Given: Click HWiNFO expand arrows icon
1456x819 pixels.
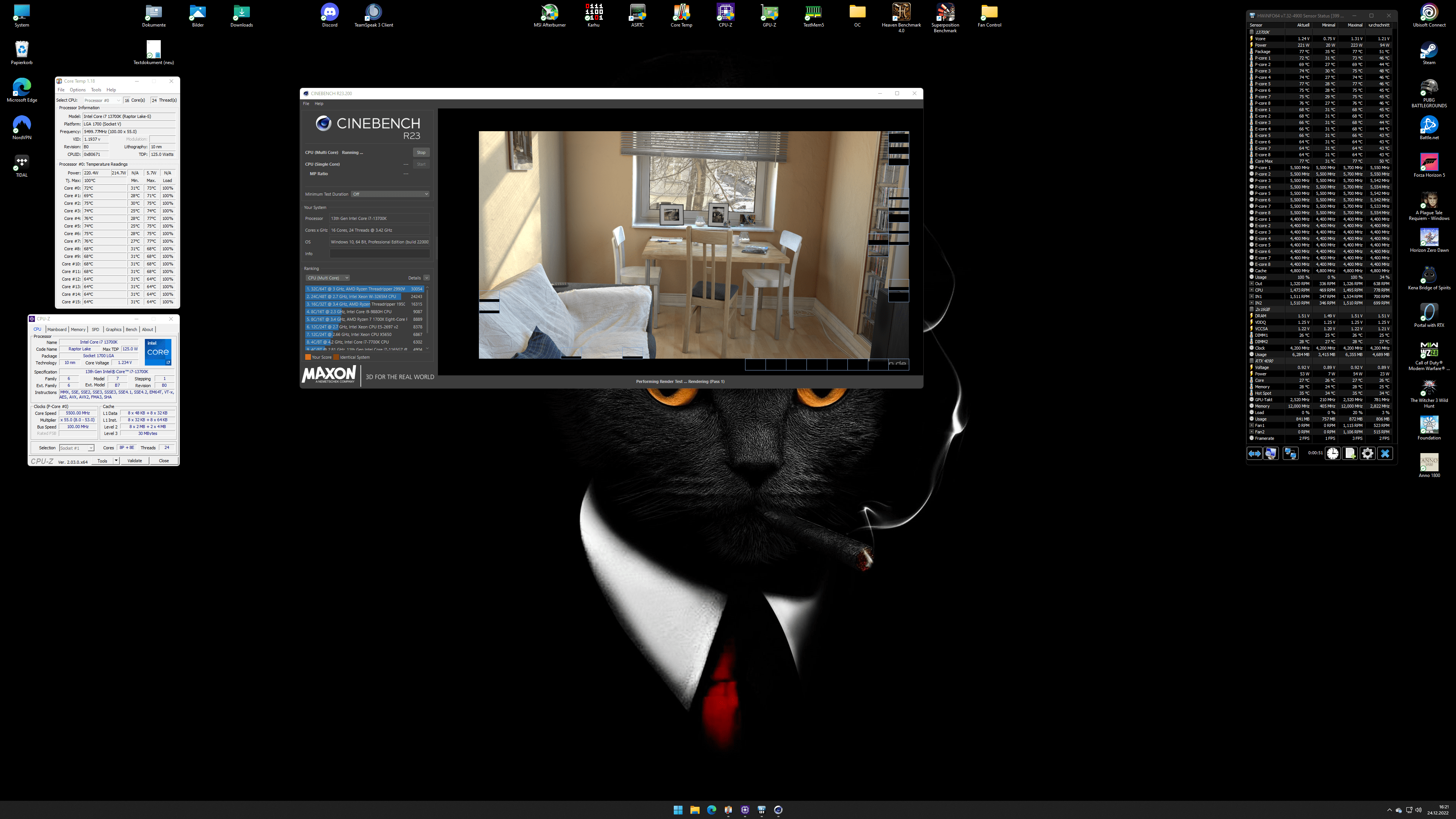Looking at the screenshot, I should coord(1254,453).
